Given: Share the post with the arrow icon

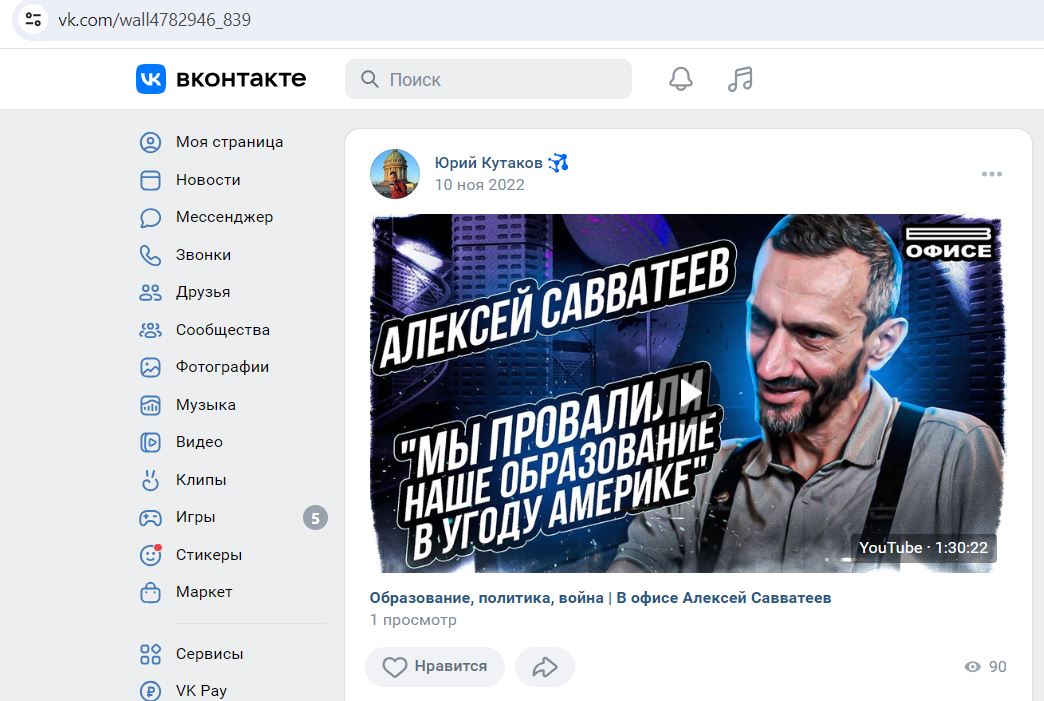Looking at the screenshot, I should (x=545, y=666).
